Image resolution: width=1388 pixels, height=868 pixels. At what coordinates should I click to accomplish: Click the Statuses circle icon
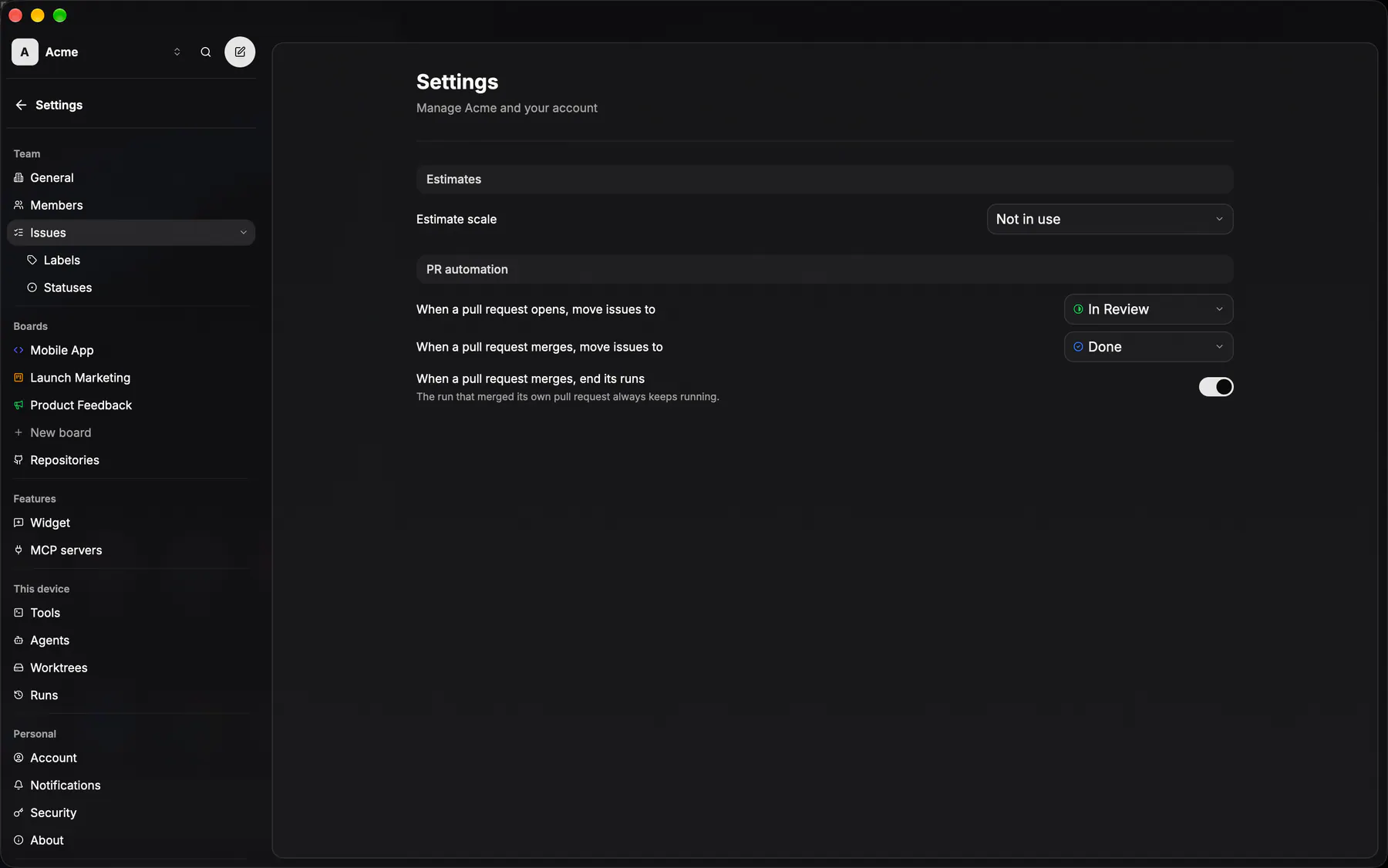(32, 288)
